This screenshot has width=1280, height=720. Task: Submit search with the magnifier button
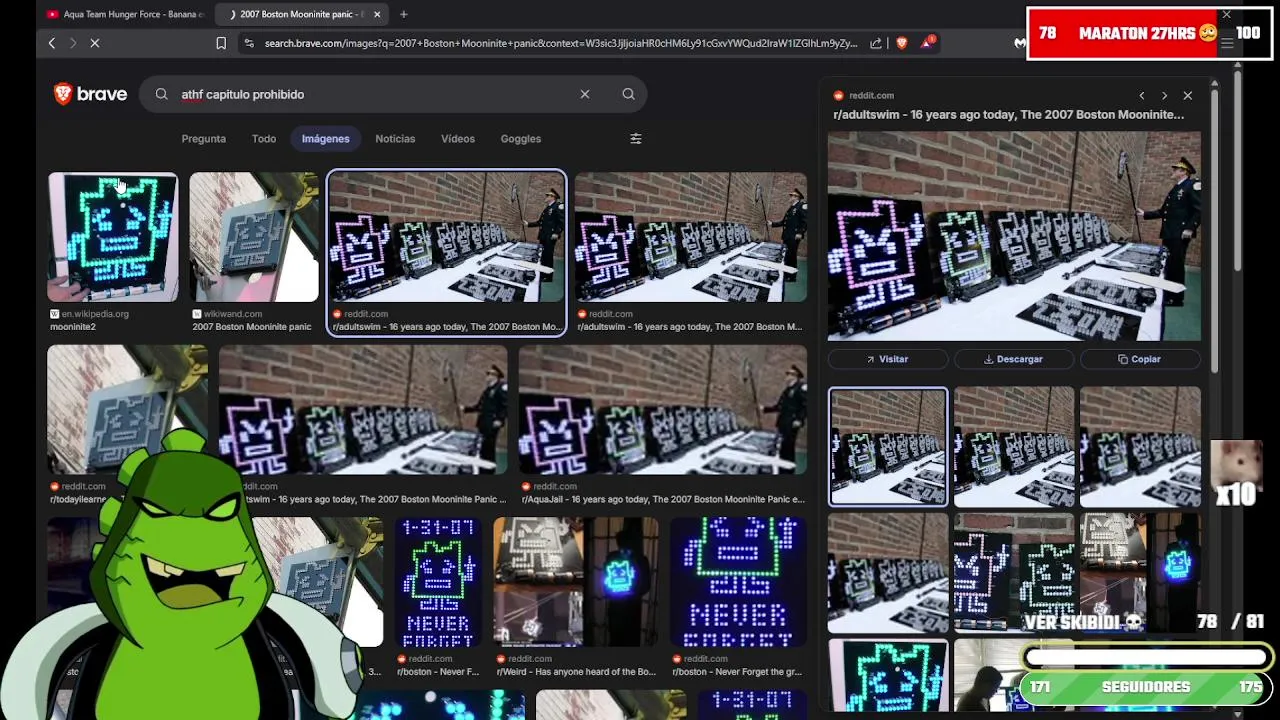coord(628,94)
